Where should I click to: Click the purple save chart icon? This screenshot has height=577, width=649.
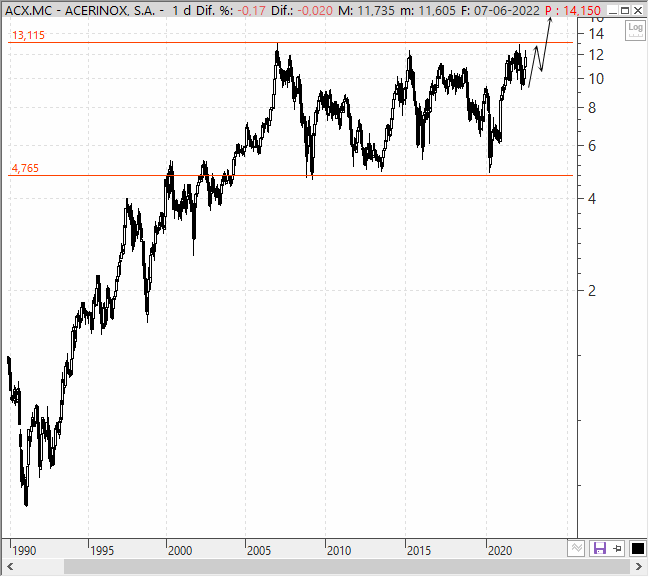coord(599,549)
